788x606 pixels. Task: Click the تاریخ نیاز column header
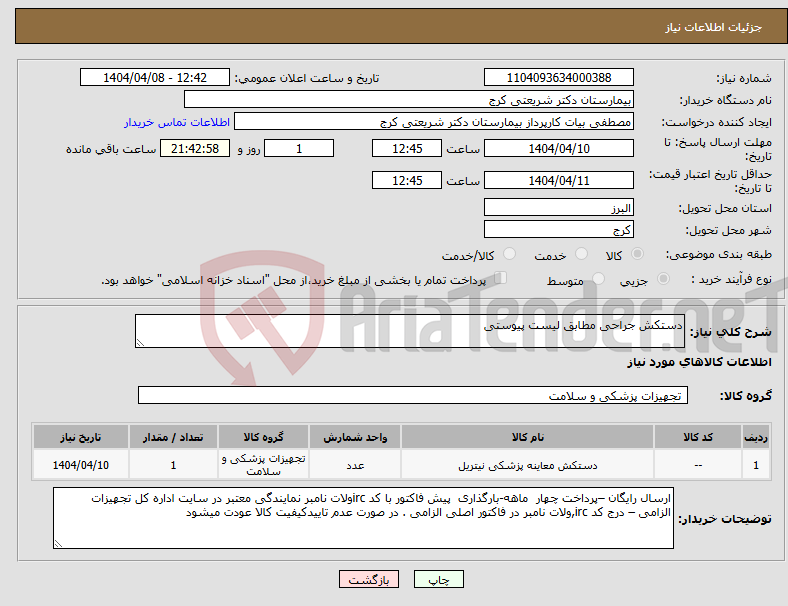80,437
